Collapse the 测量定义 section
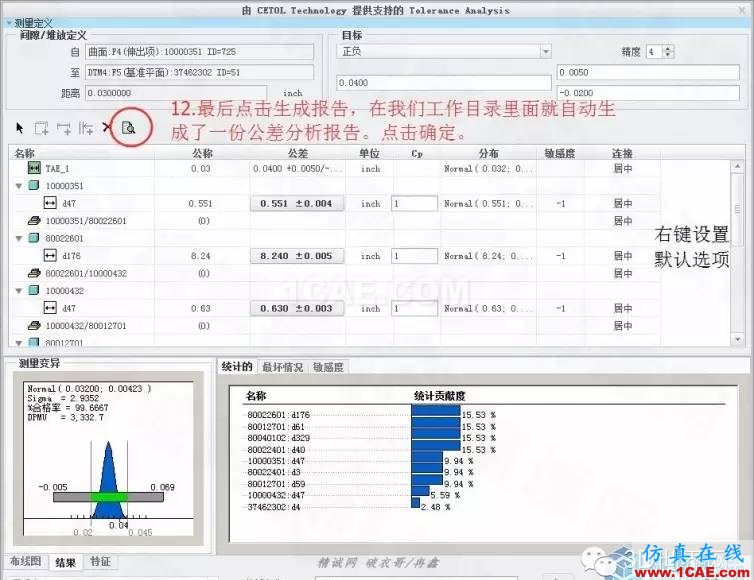Image resolution: width=754 pixels, height=580 pixels. tap(9, 23)
